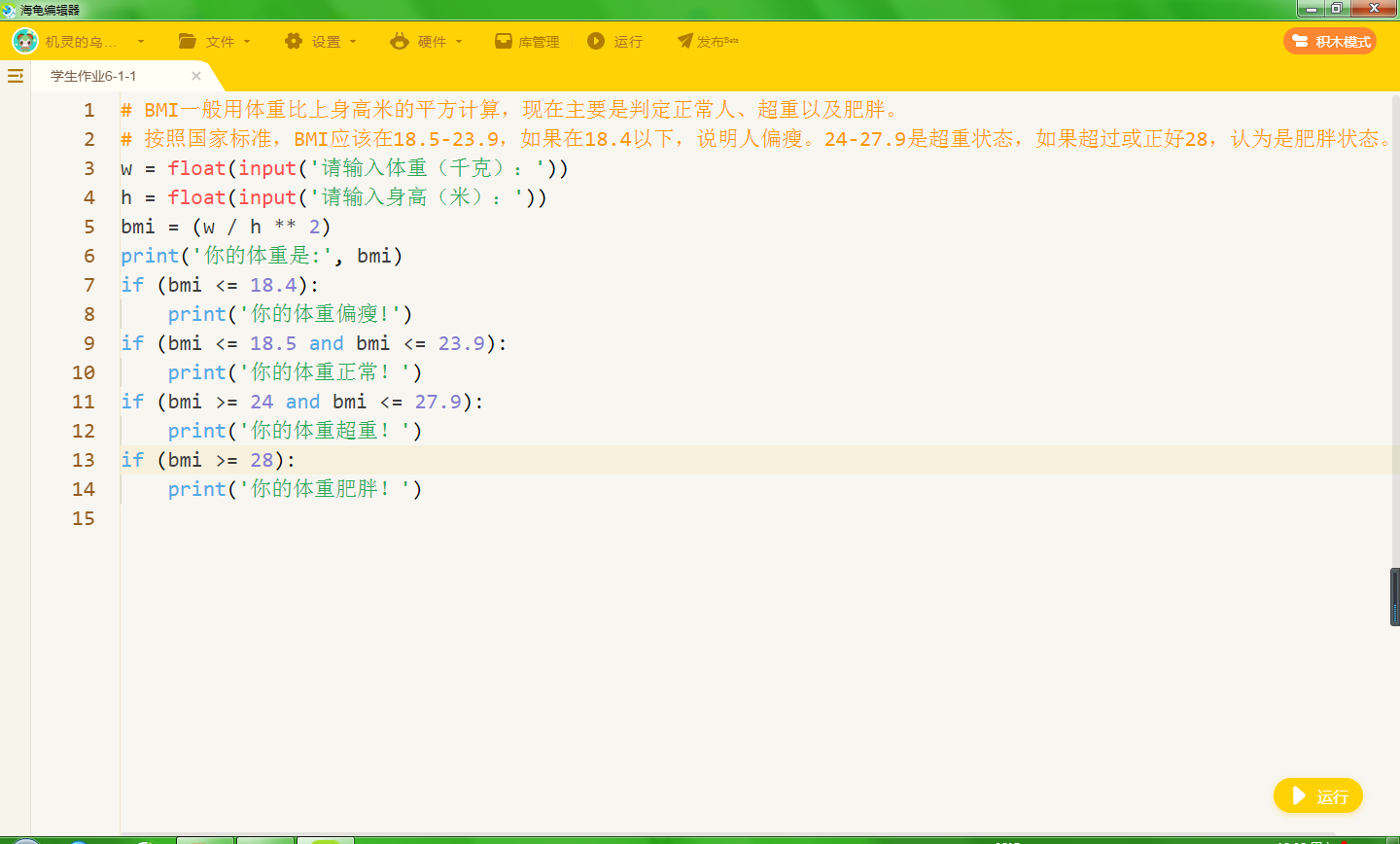Click the comment line starting with '# 按照国家标准'
Viewport: 1400px width, 844px height.
pos(756,139)
